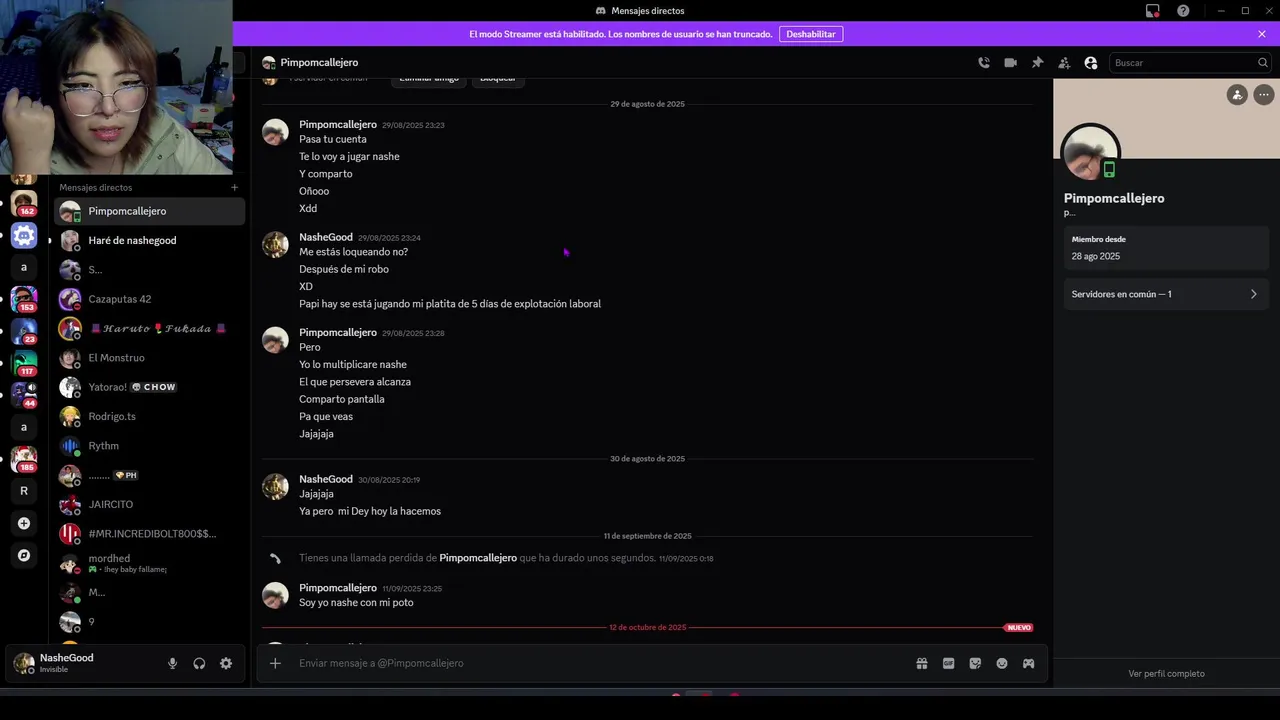The height and width of the screenshot is (720, 1280).
Task: Open more options in profile panel
Action: tap(1264, 95)
